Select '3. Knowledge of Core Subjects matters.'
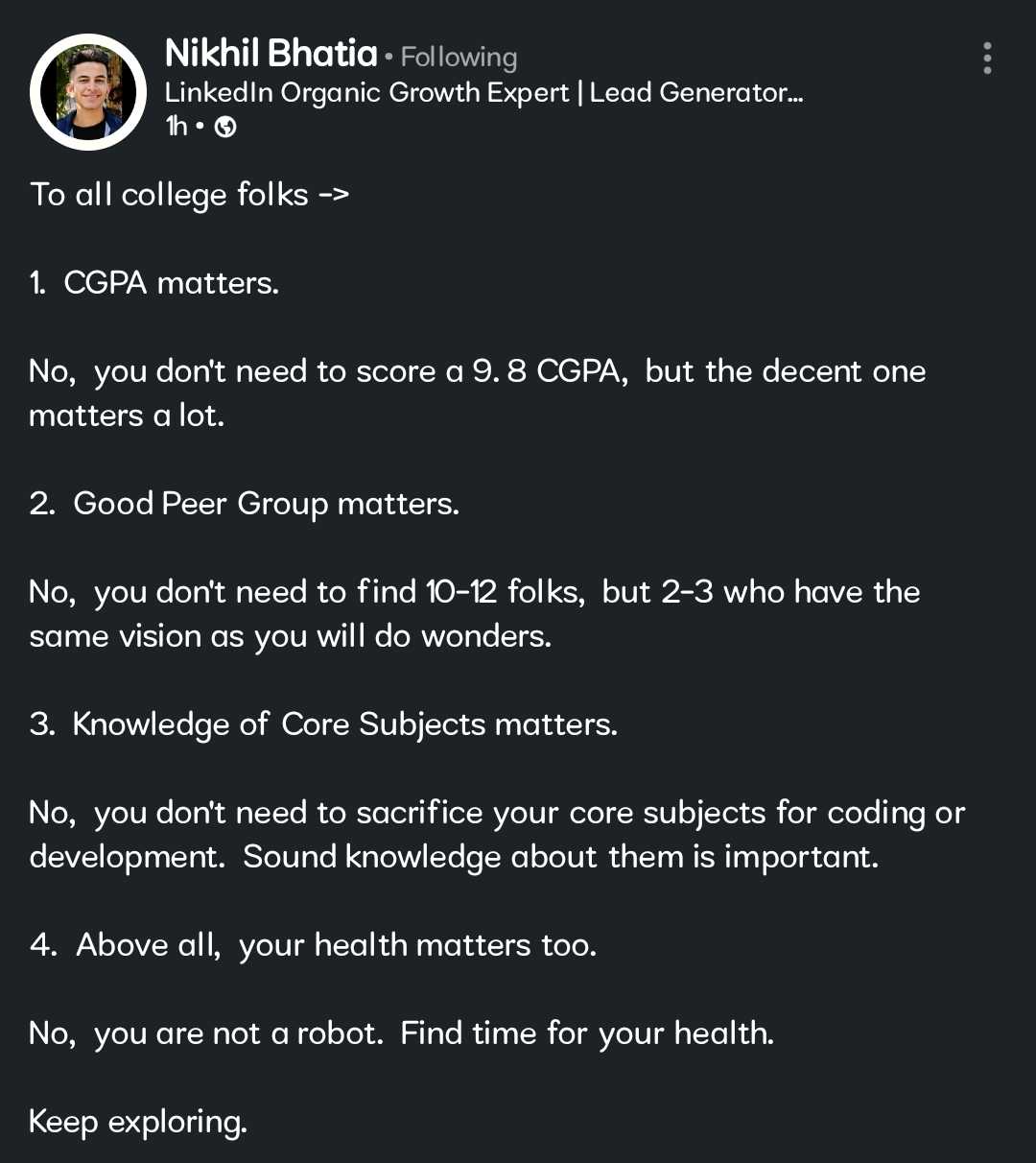Screen dimensions: 1036x1163 point(323,724)
